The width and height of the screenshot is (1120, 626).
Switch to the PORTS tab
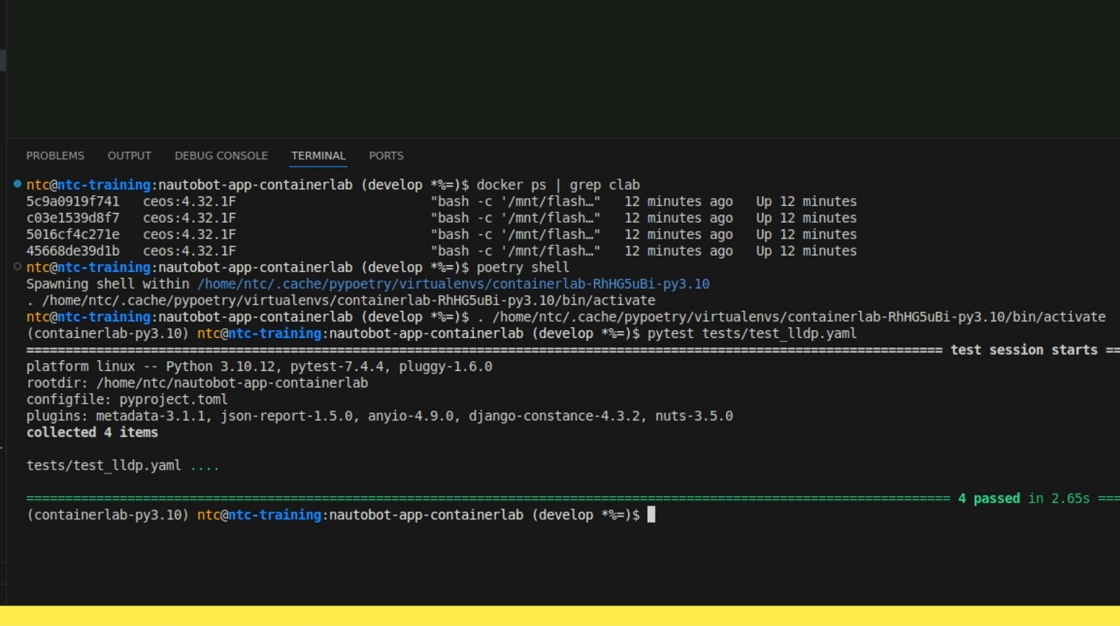click(386, 156)
